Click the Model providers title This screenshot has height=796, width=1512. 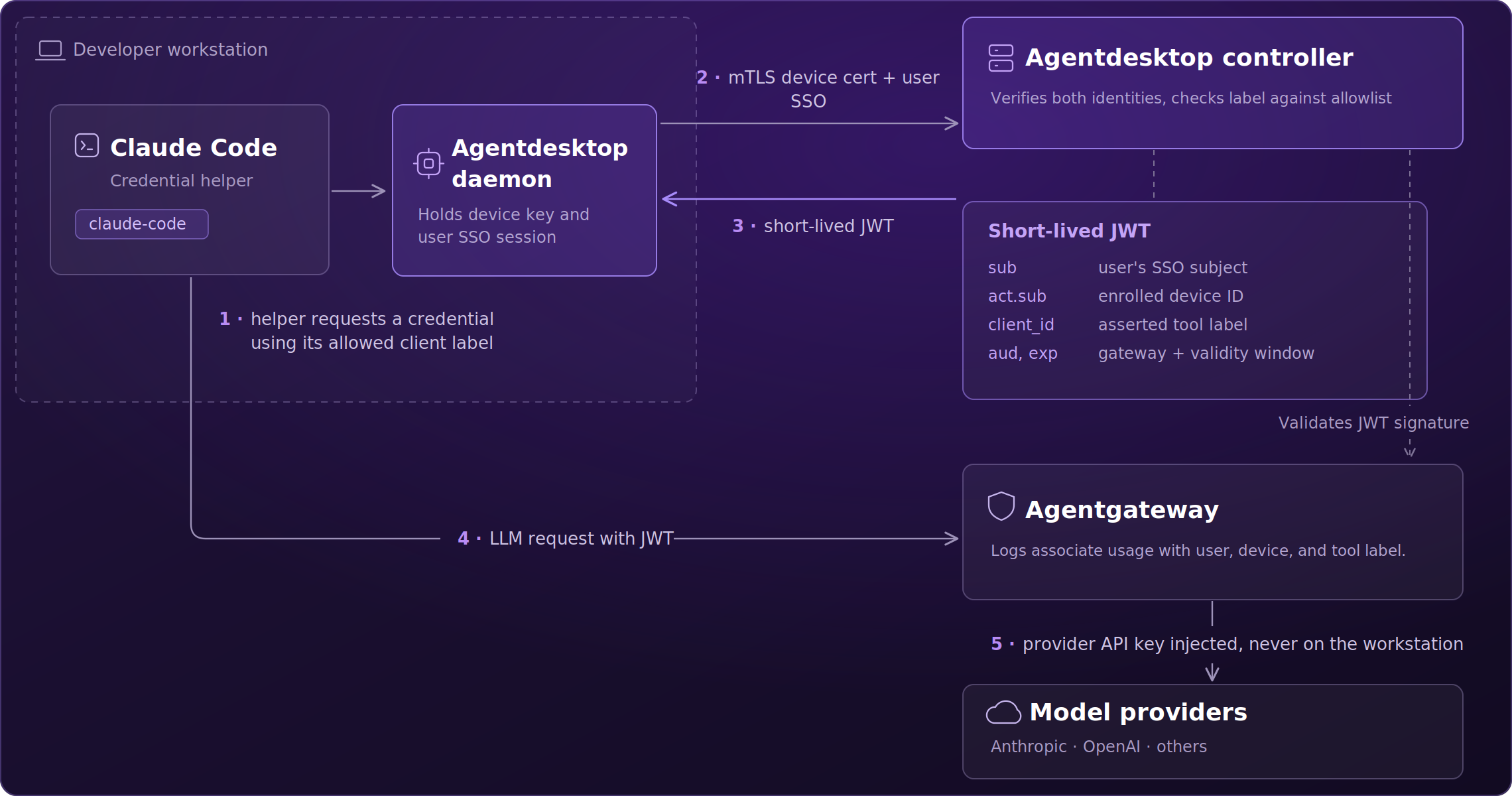coord(1139,712)
